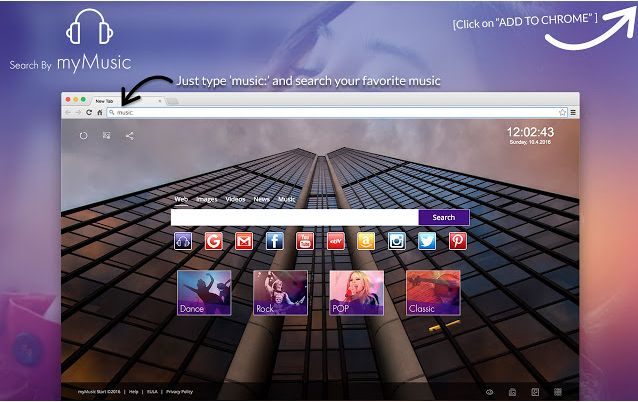Open the Rock music thumbnail
638x402 pixels.
point(280,293)
